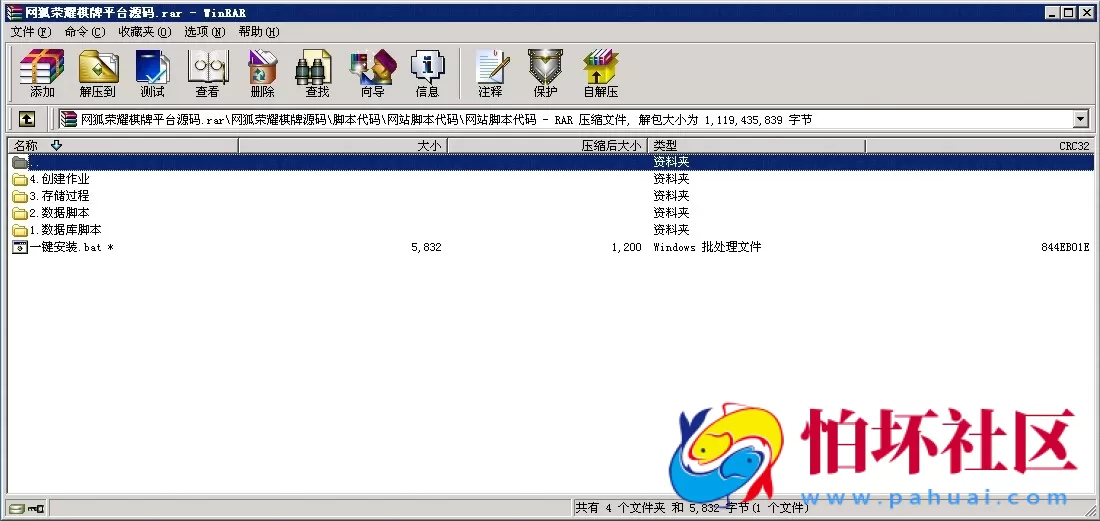
Task: Click folder icon of 4.创建作业
Action: (20, 180)
